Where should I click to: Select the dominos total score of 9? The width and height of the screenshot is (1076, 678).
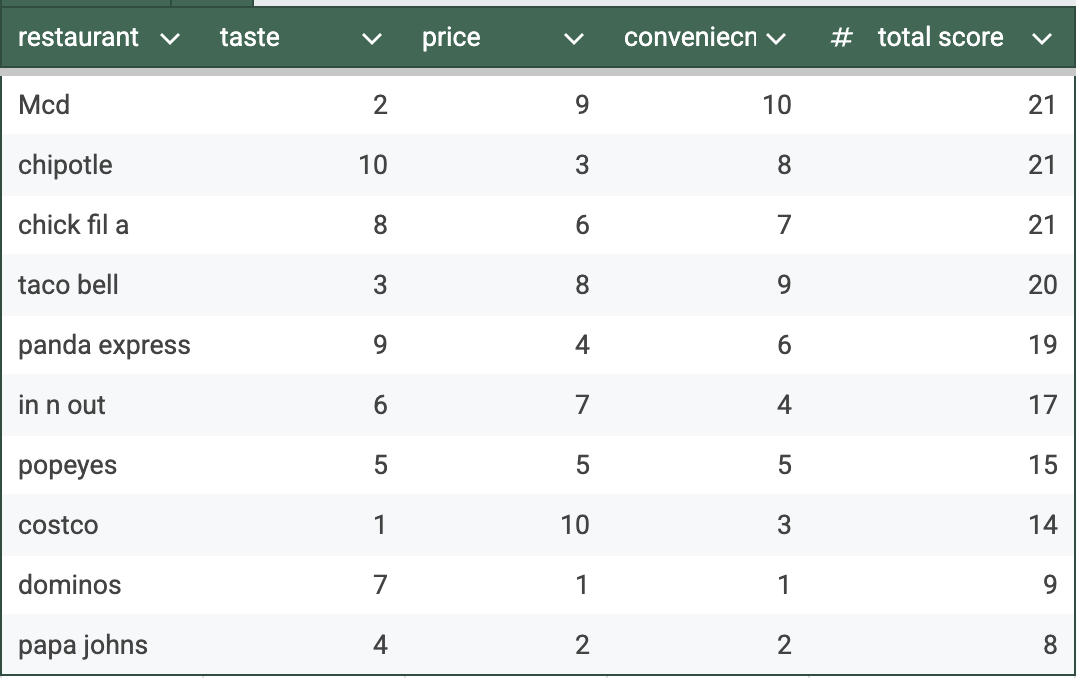(1049, 585)
